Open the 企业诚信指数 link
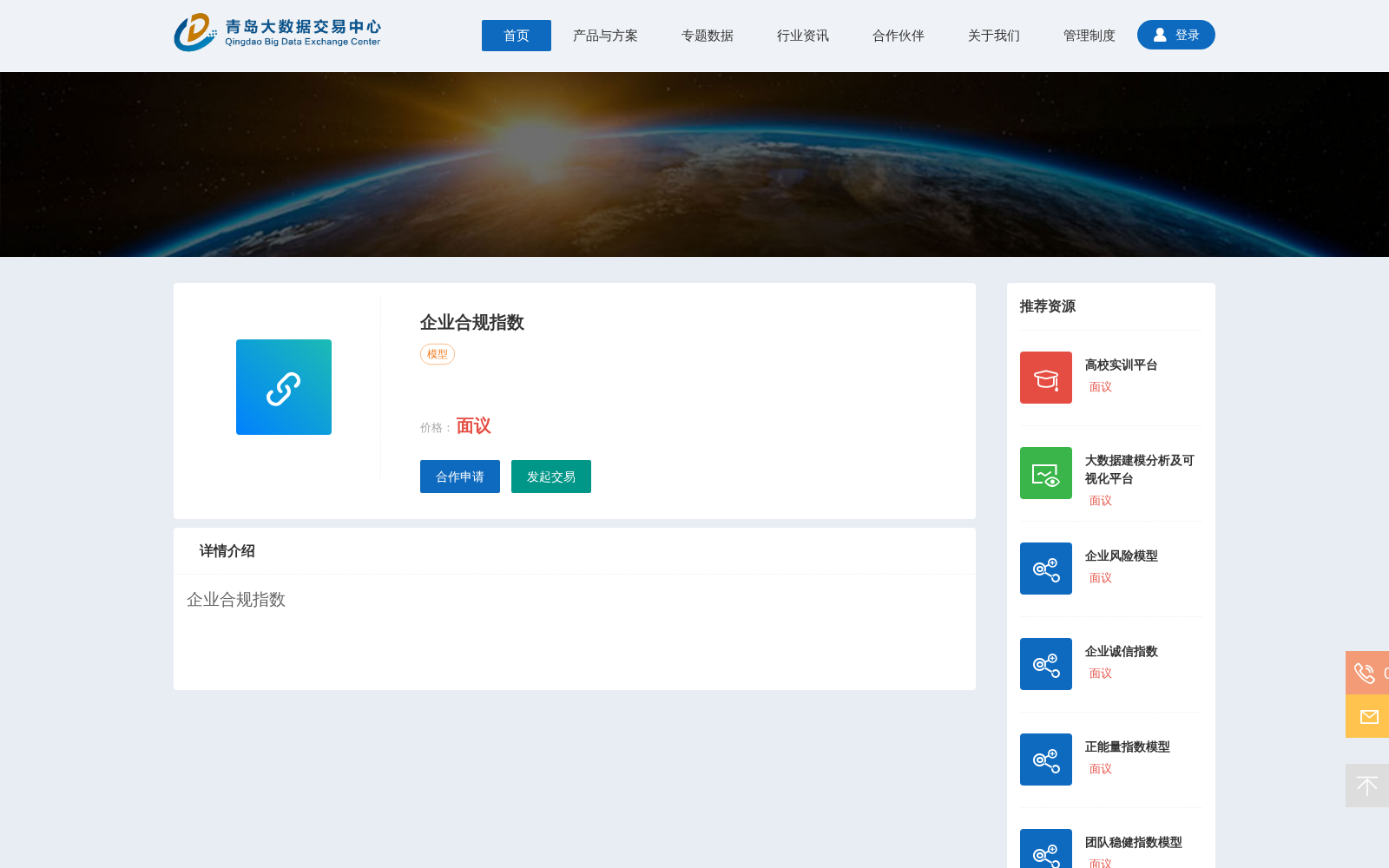Screen dimensions: 1389x868 coord(1122,652)
